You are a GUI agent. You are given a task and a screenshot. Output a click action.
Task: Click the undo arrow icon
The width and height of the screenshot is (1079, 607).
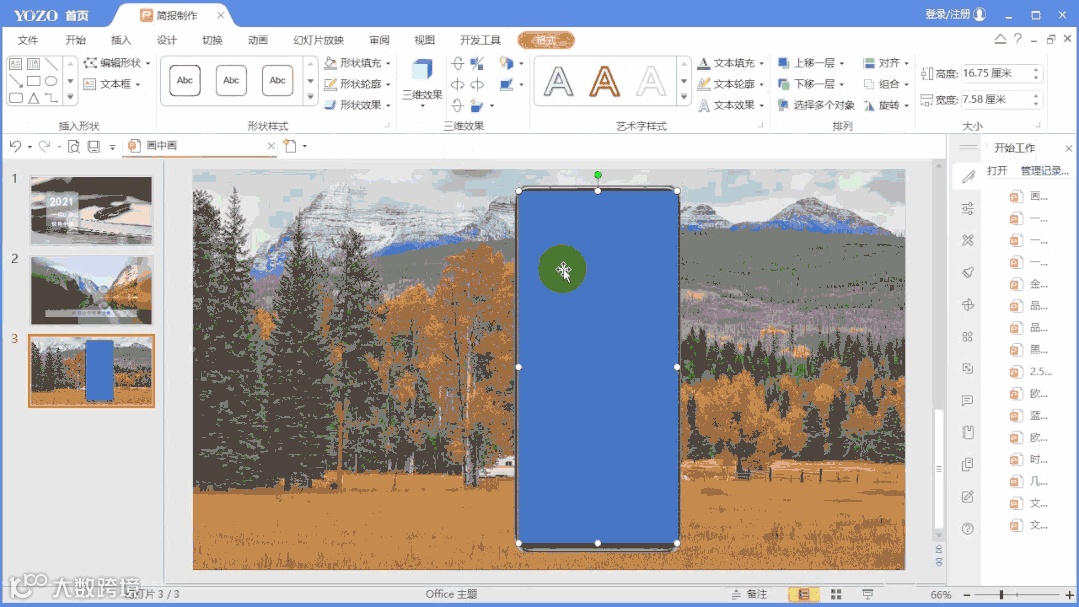click(x=14, y=146)
